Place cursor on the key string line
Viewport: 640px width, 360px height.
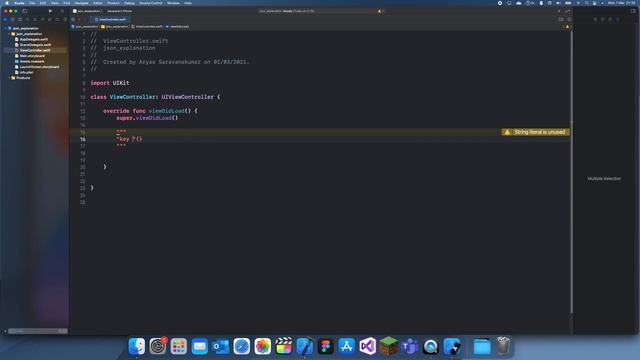[x=129, y=139]
